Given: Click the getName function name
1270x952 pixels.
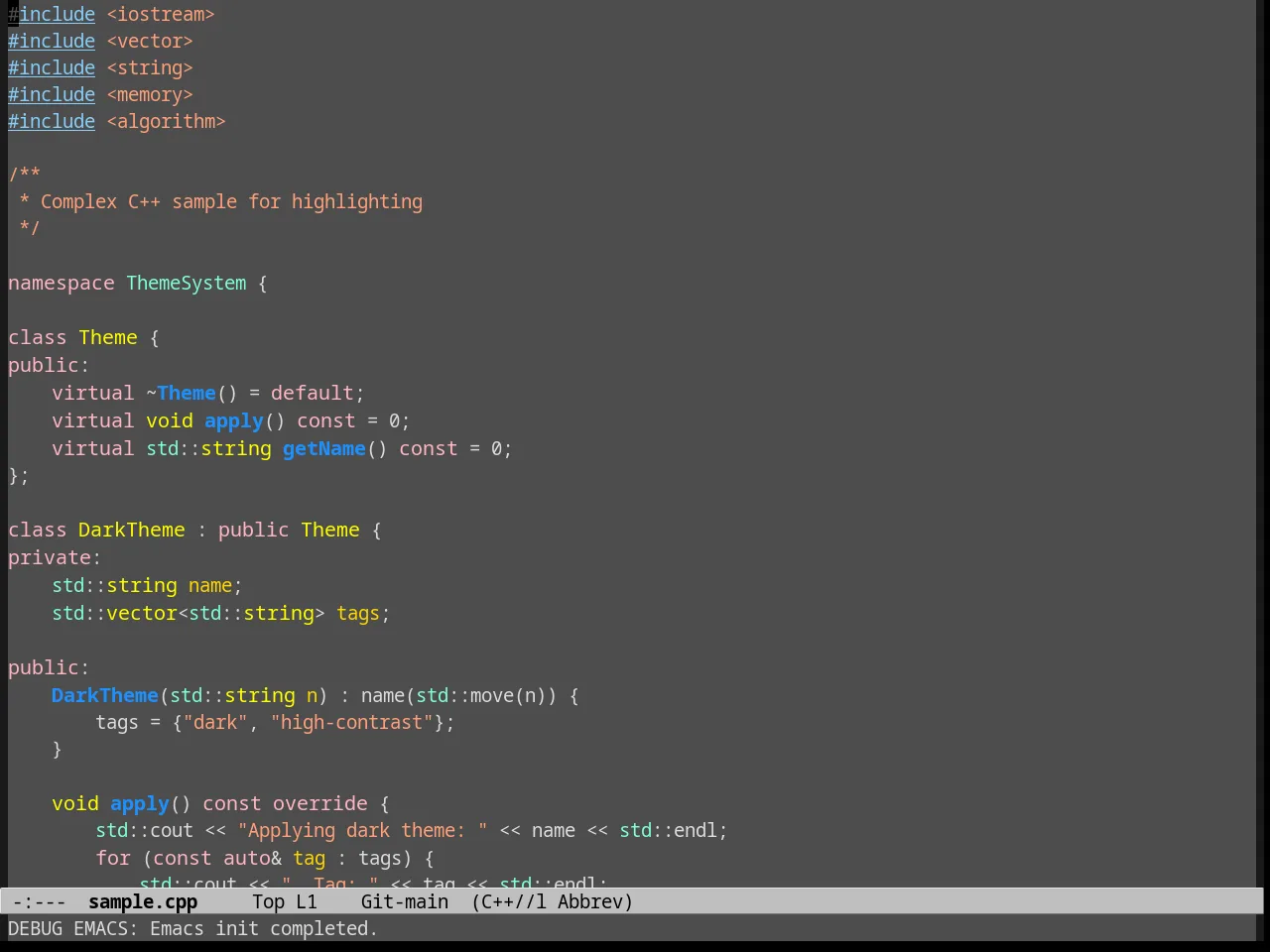Looking at the screenshot, I should pos(324,449).
